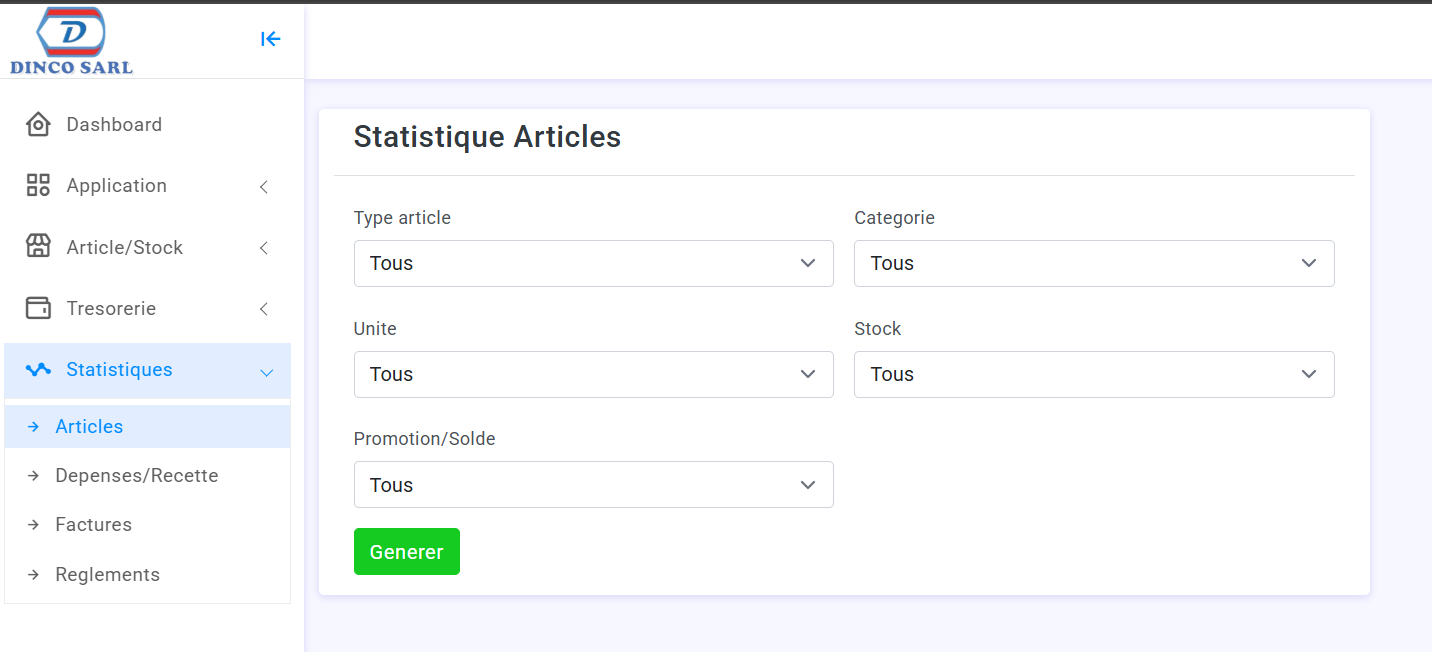Viewport: 1432px width, 652px height.
Task: Select Depenses/Recette in the sidebar
Action: [x=137, y=475]
